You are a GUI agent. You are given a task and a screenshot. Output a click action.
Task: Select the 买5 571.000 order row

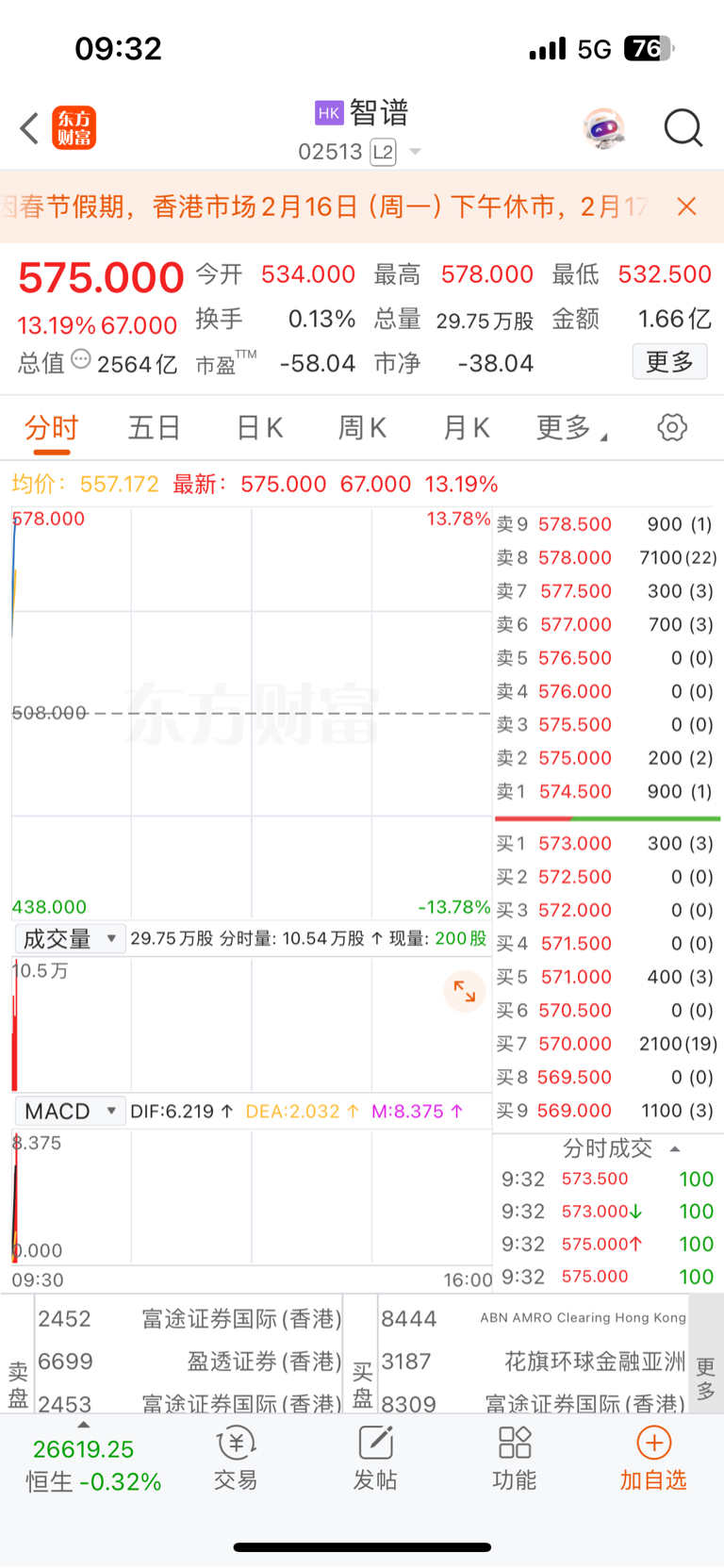tap(606, 977)
